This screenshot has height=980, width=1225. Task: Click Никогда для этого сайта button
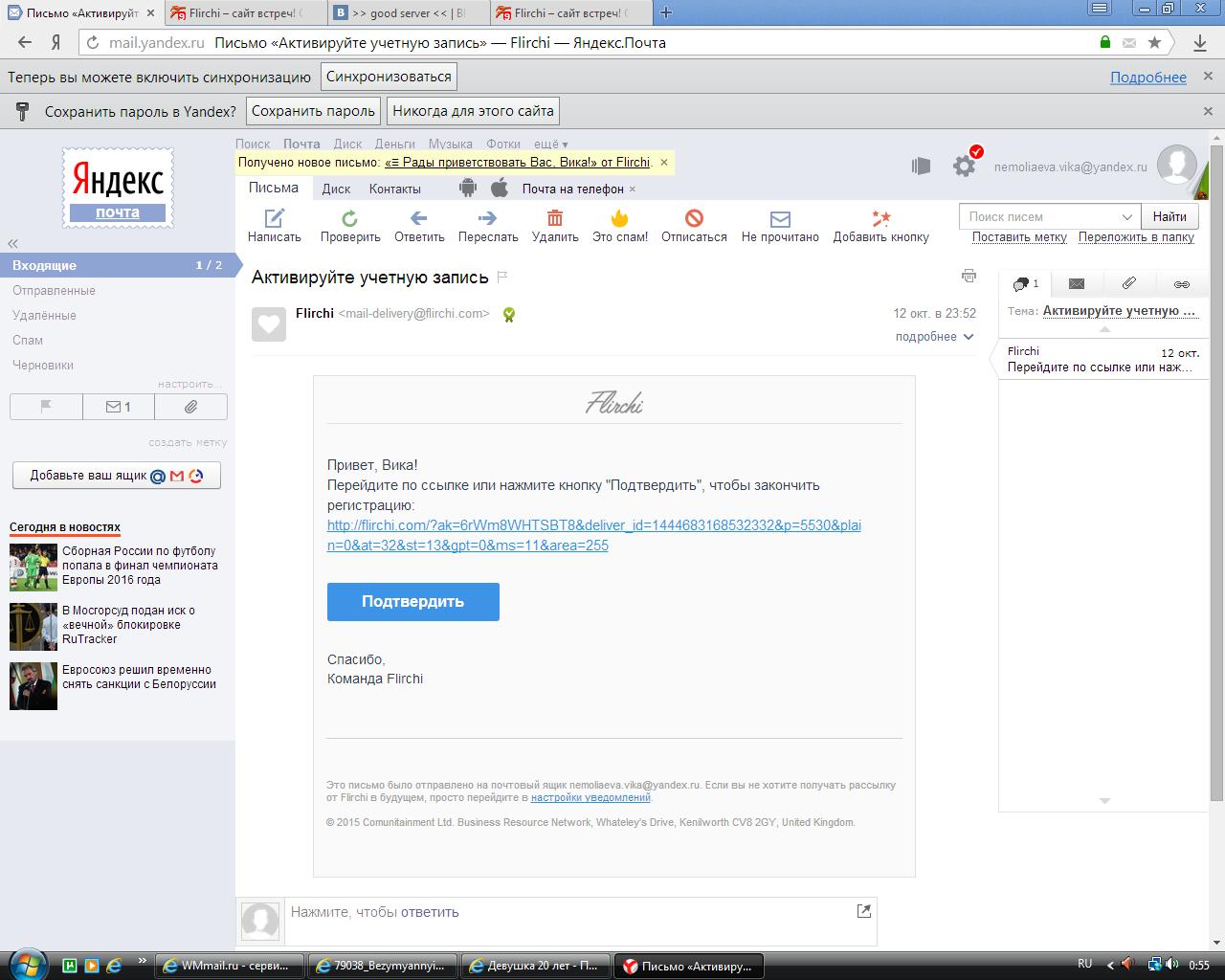click(x=473, y=111)
